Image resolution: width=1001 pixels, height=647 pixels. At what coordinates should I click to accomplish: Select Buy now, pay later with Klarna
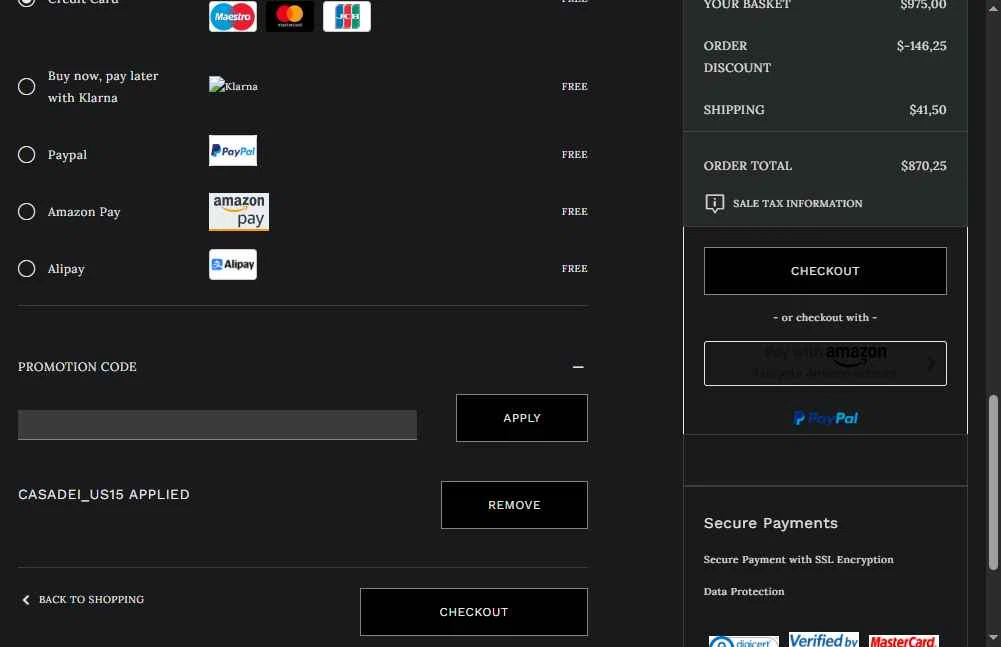pyautogui.click(x=26, y=86)
